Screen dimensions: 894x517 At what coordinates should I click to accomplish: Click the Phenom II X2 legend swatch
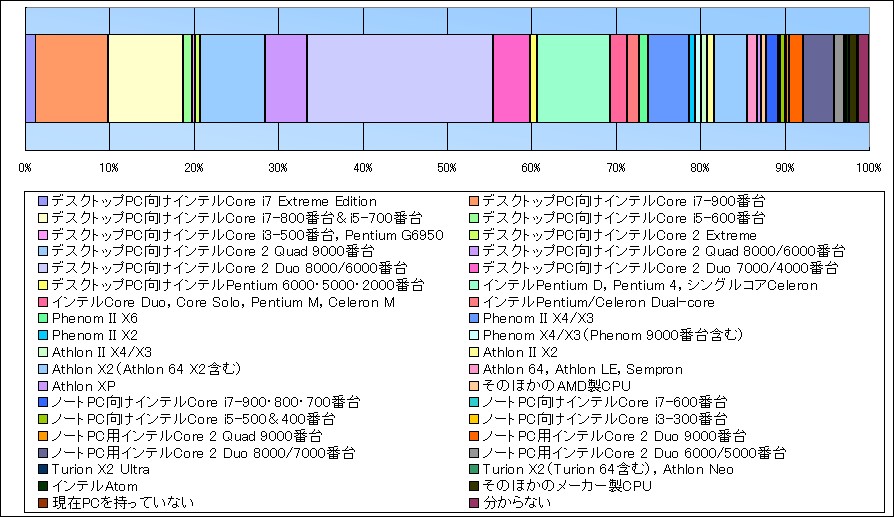point(43,335)
